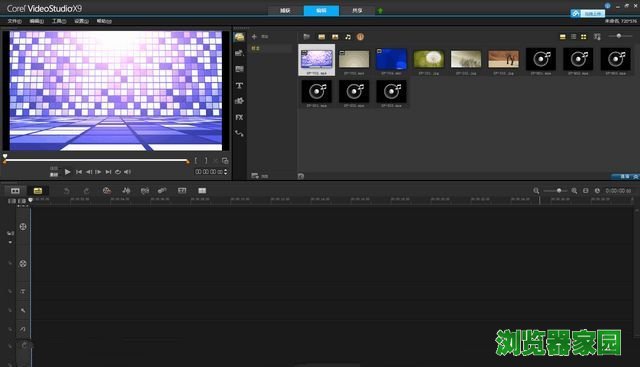
Task: Toggle audio files visibility in library
Action: [x=348, y=37]
